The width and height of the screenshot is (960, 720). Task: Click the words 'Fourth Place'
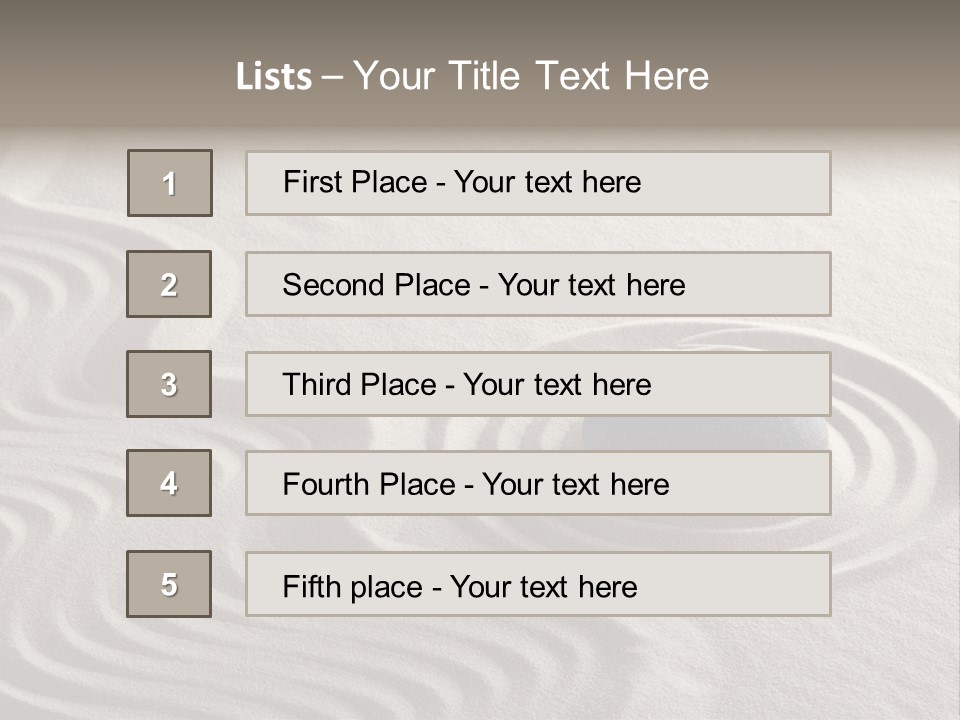369,485
